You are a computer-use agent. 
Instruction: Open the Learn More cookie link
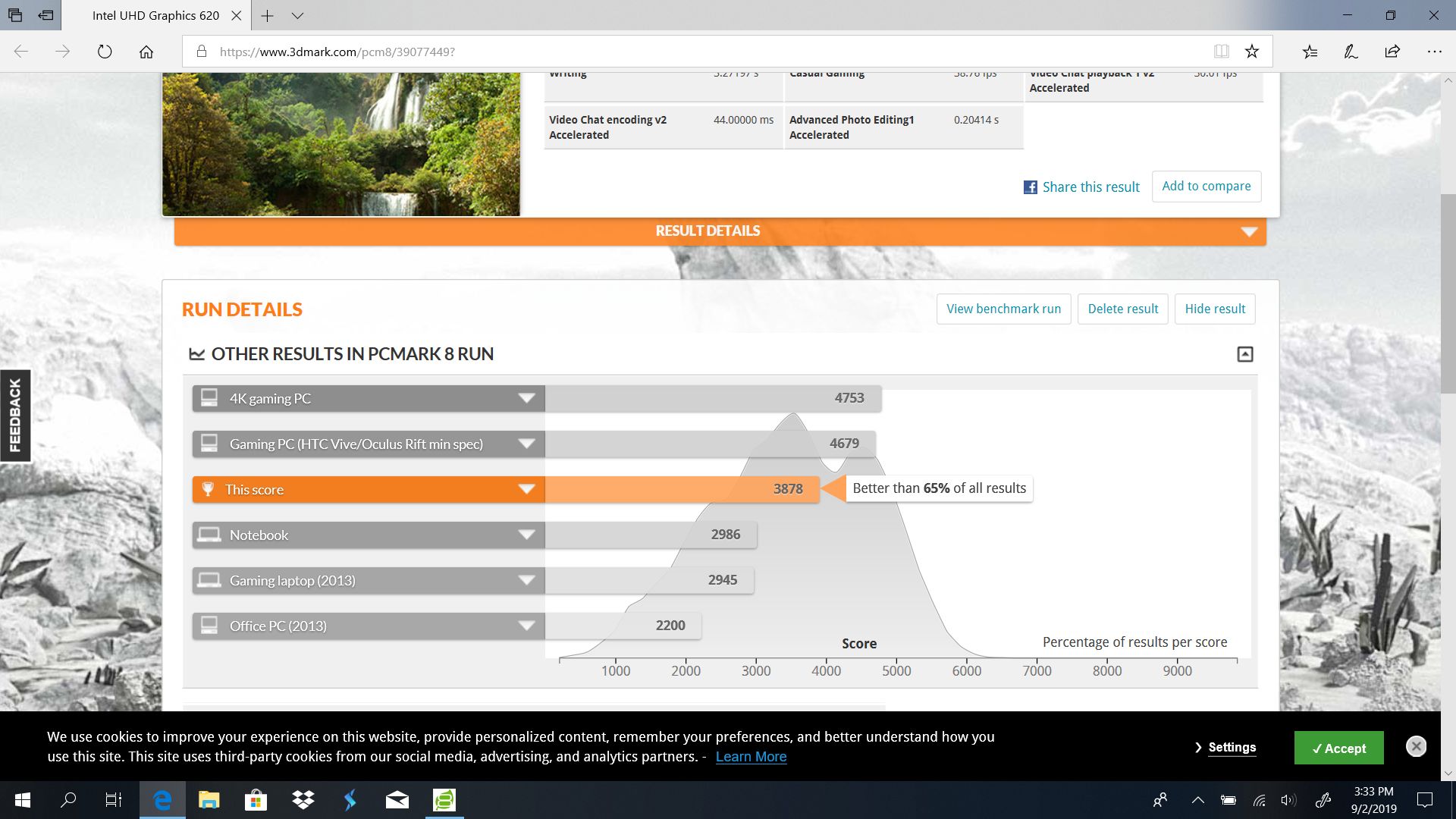point(751,757)
